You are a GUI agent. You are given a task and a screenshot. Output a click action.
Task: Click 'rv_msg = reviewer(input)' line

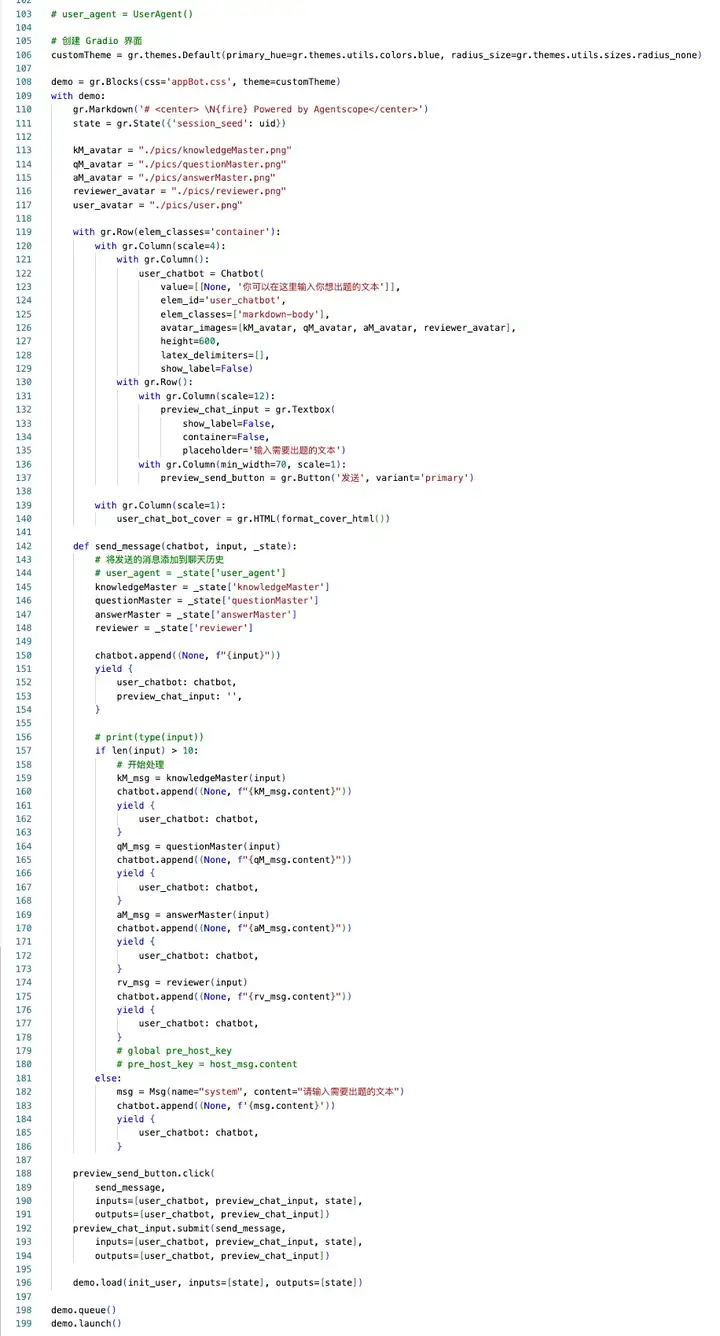182,981
